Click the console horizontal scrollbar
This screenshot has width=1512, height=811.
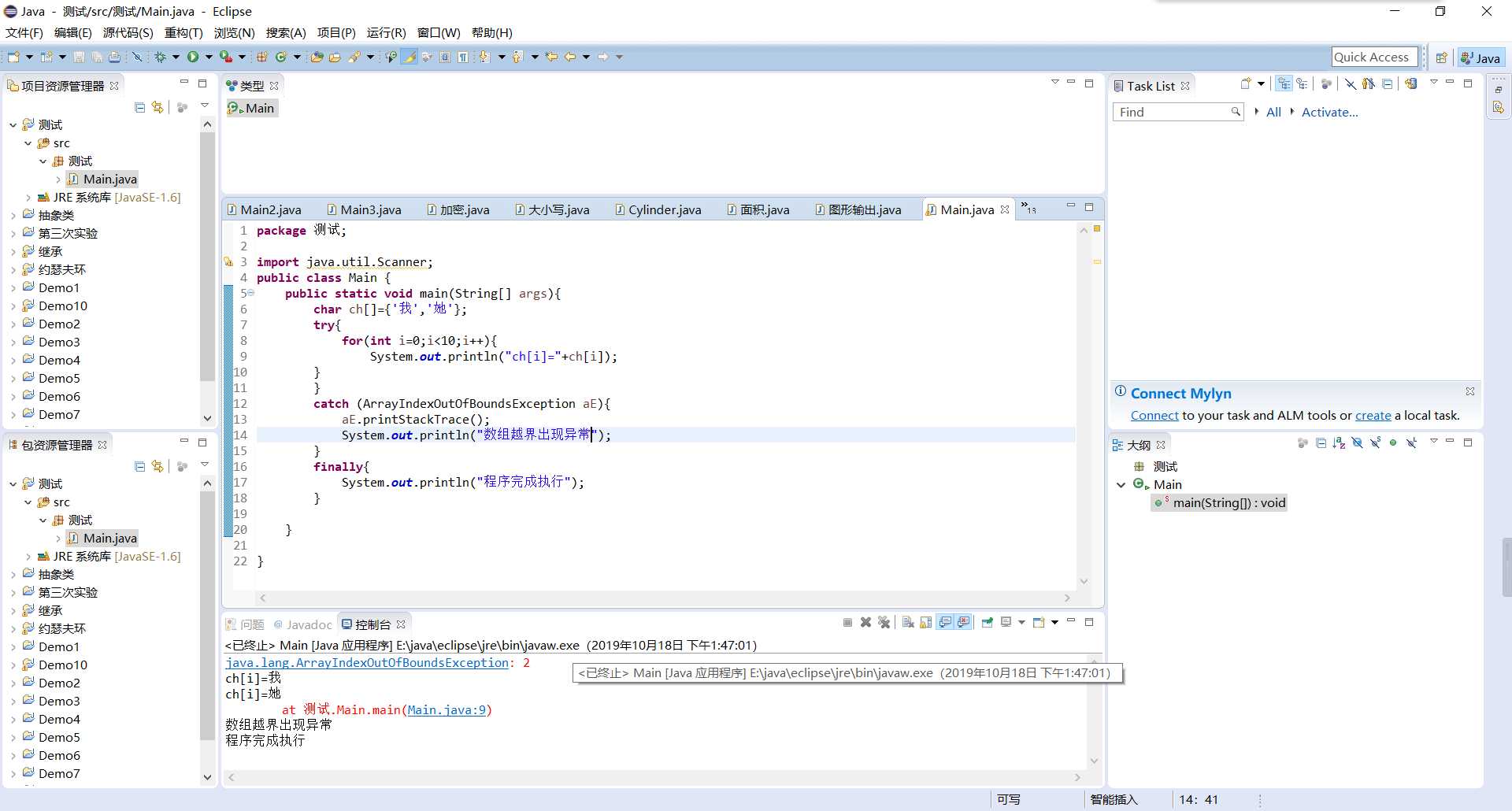654,777
